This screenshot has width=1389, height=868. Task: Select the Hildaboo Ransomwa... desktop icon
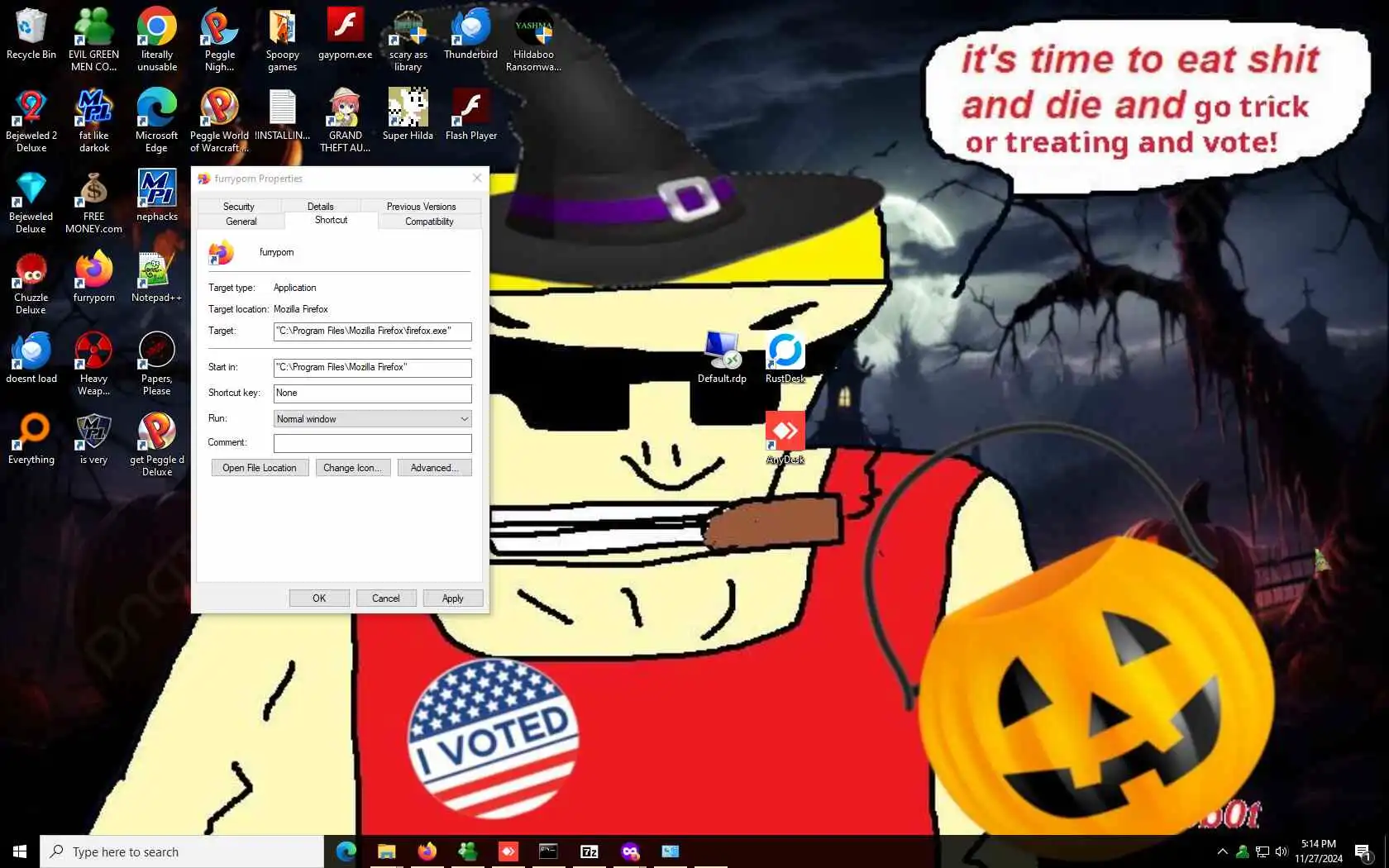(533, 40)
